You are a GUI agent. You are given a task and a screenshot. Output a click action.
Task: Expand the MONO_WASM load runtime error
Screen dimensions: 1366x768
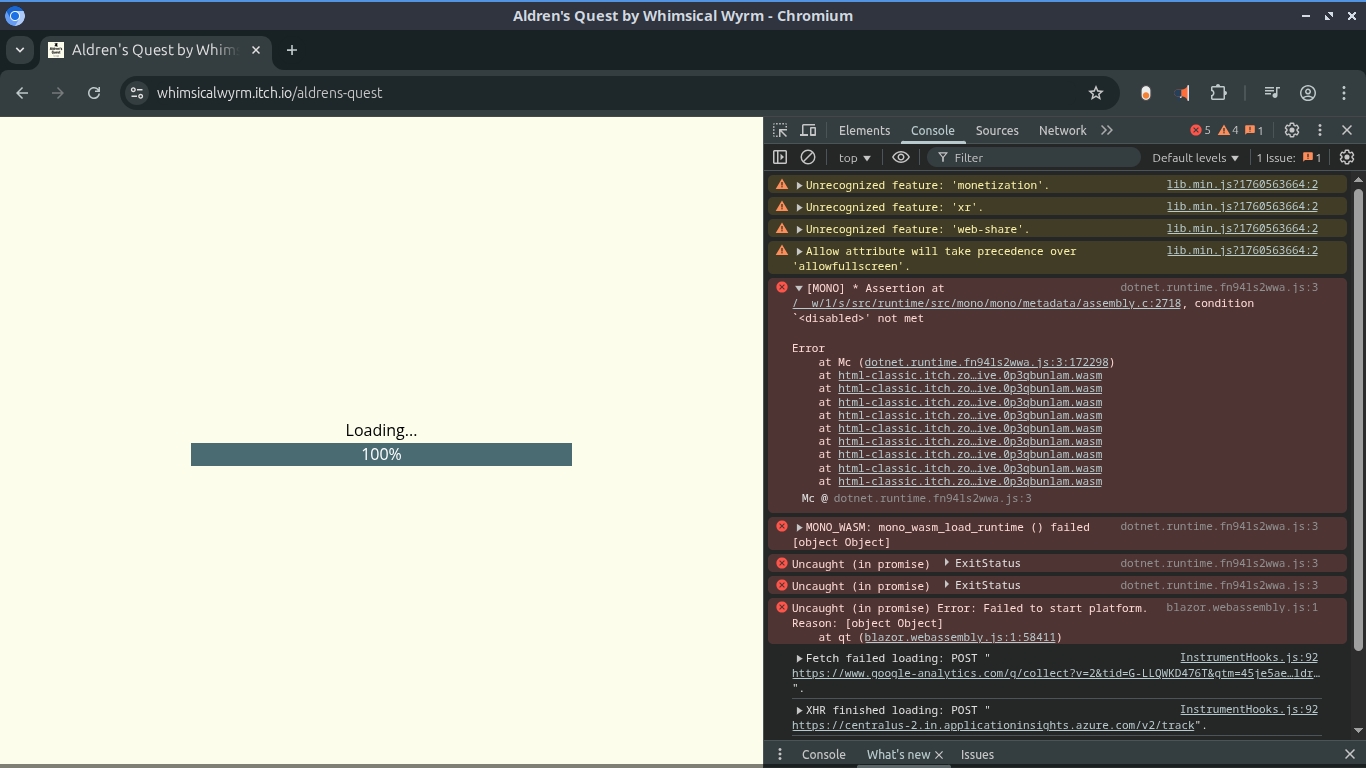pyautogui.click(x=799, y=527)
